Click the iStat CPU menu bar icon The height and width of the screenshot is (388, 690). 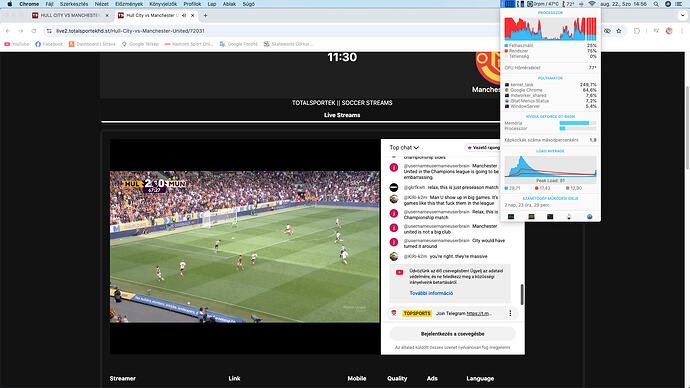[509, 4]
